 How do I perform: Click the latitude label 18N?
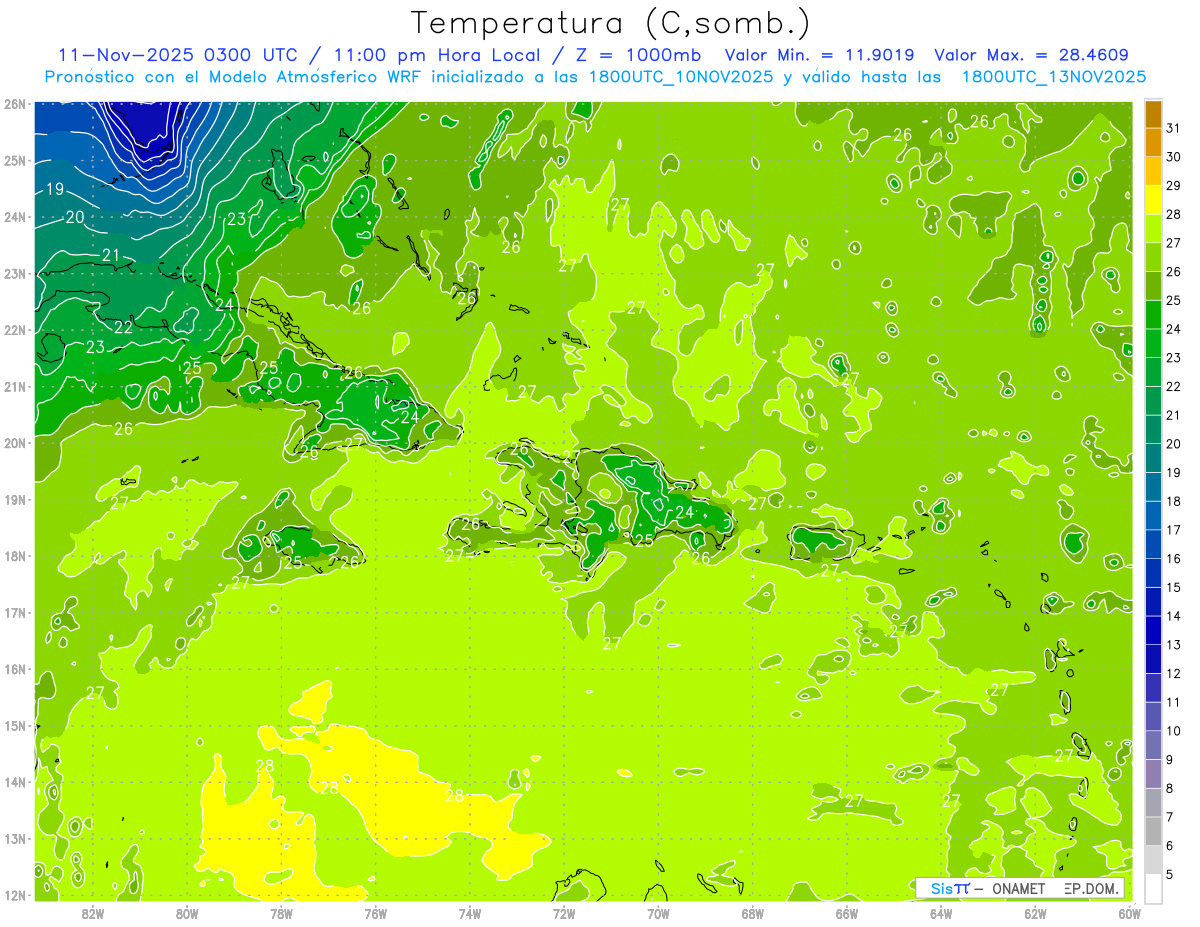[x=15, y=556]
